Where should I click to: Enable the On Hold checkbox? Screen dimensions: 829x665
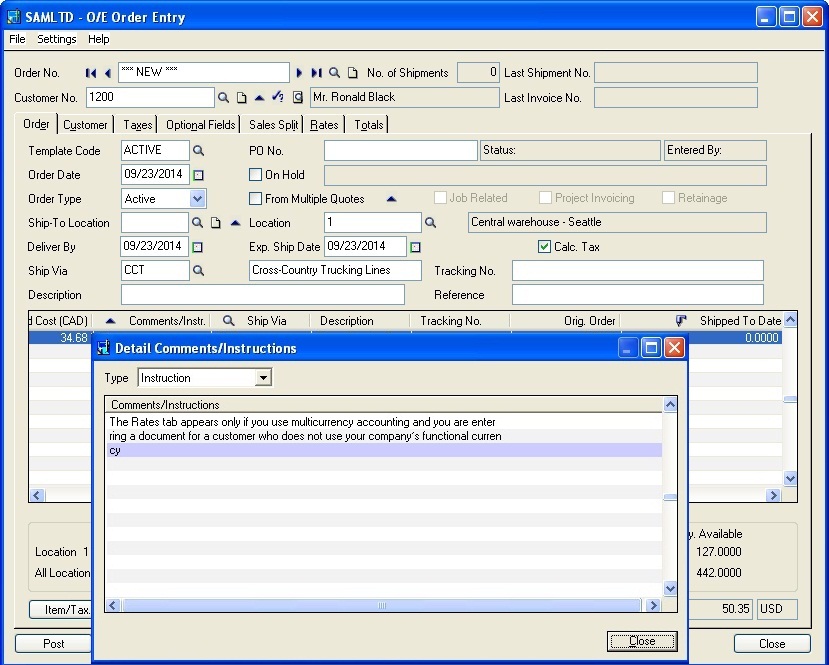pyautogui.click(x=256, y=175)
